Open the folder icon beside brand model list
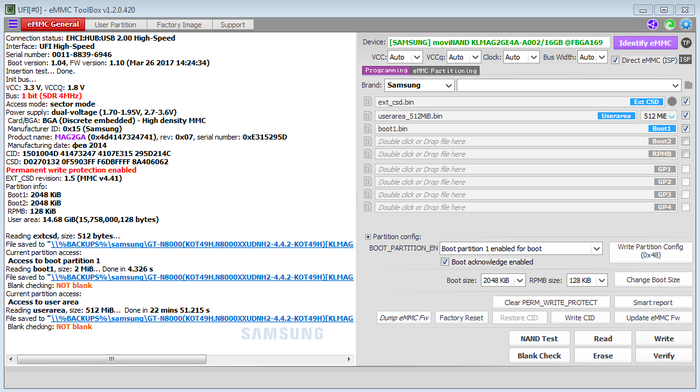The height and width of the screenshot is (392, 700). tap(688, 85)
